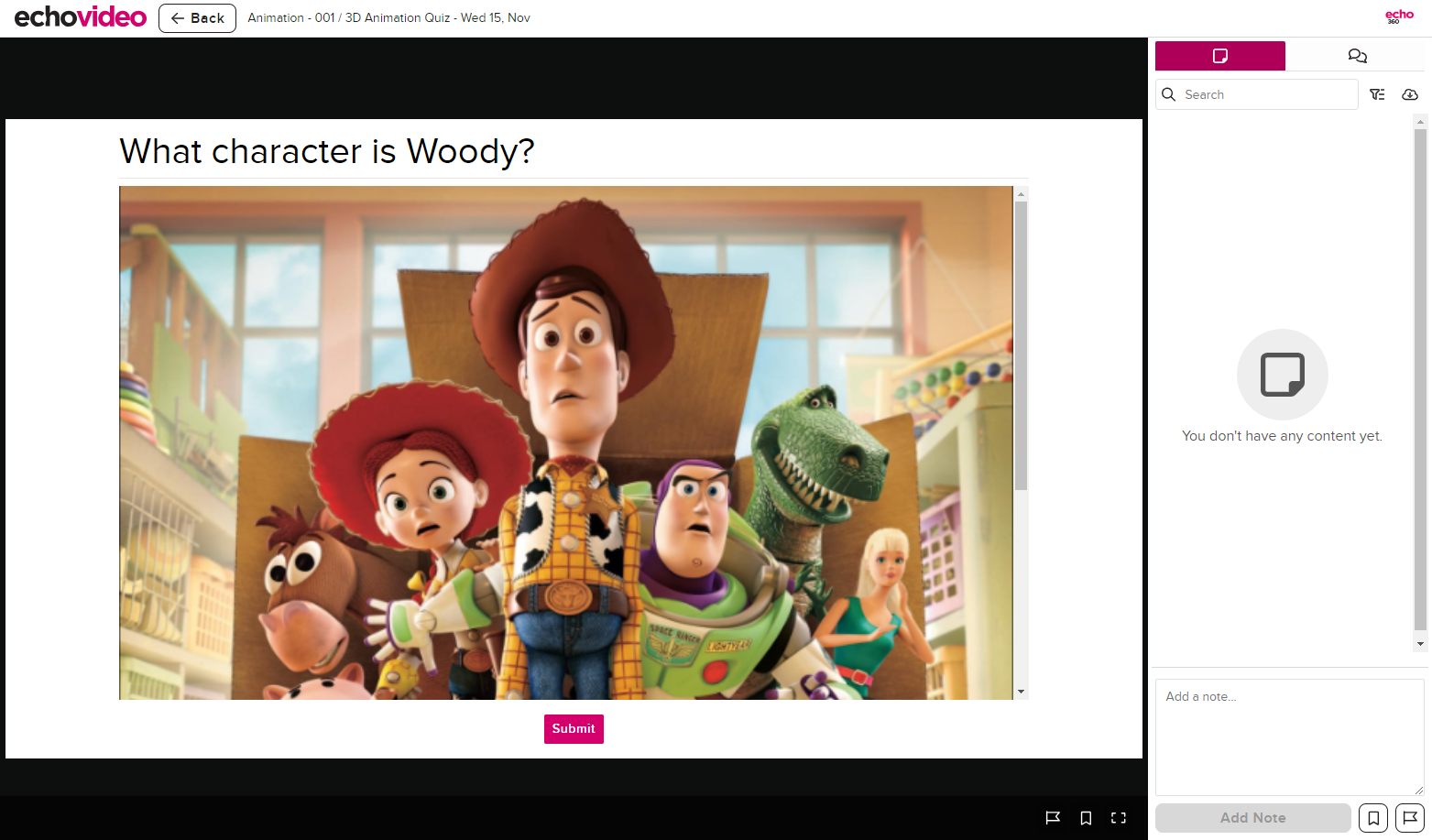The height and width of the screenshot is (840, 1432).
Task: Switch to the Notes tab
Action: point(1220,56)
